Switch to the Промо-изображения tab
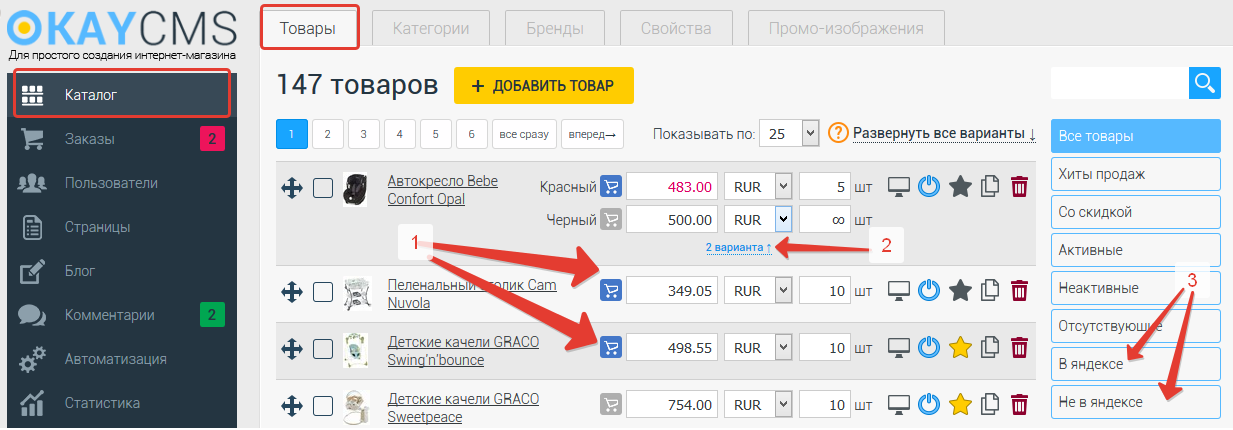 [846, 28]
